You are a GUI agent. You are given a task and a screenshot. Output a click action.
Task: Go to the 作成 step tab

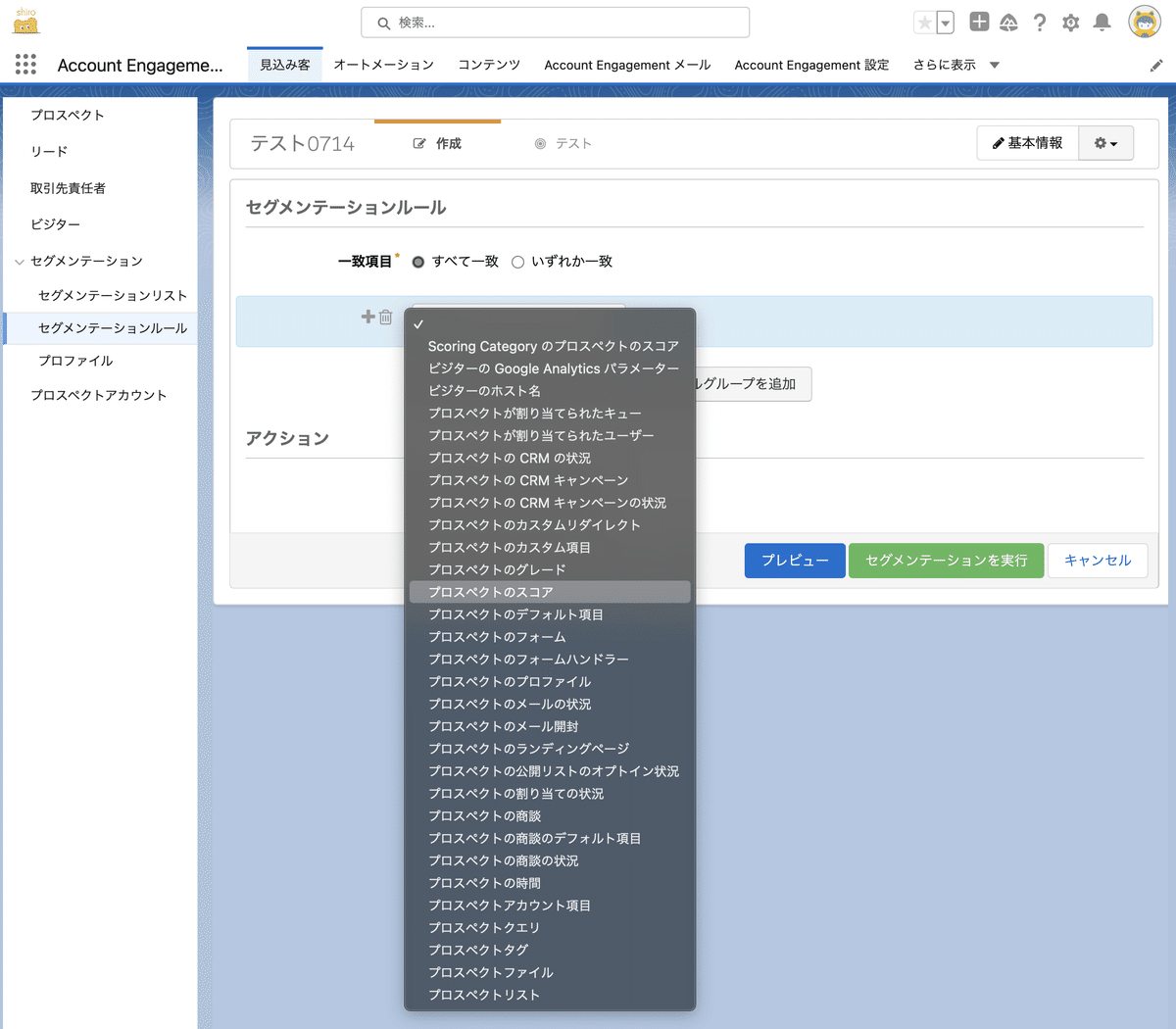pos(437,143)
